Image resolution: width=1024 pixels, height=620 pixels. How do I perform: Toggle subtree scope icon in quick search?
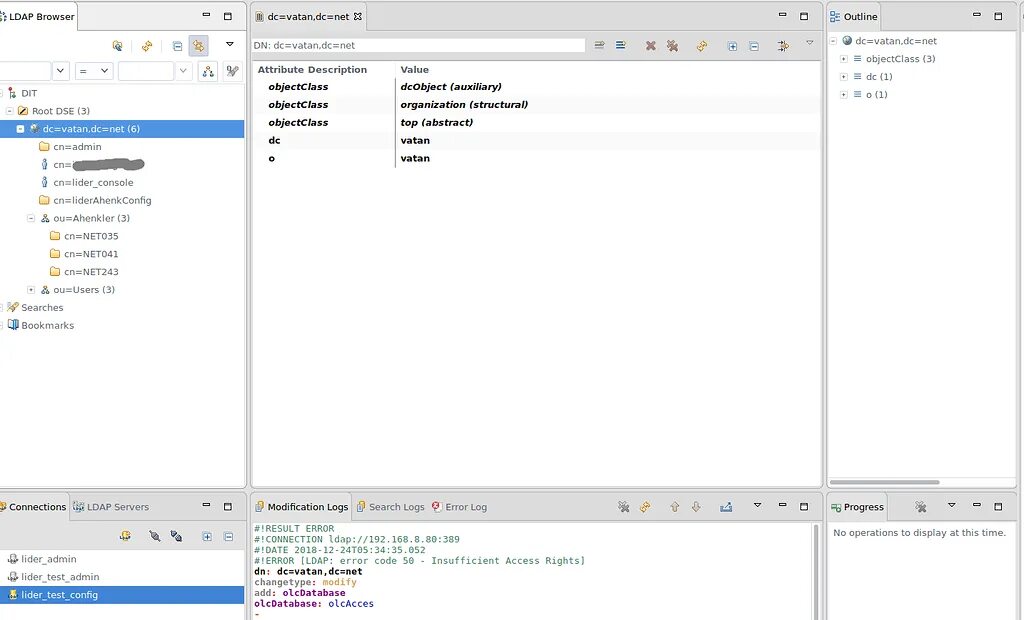click(208, 71)
